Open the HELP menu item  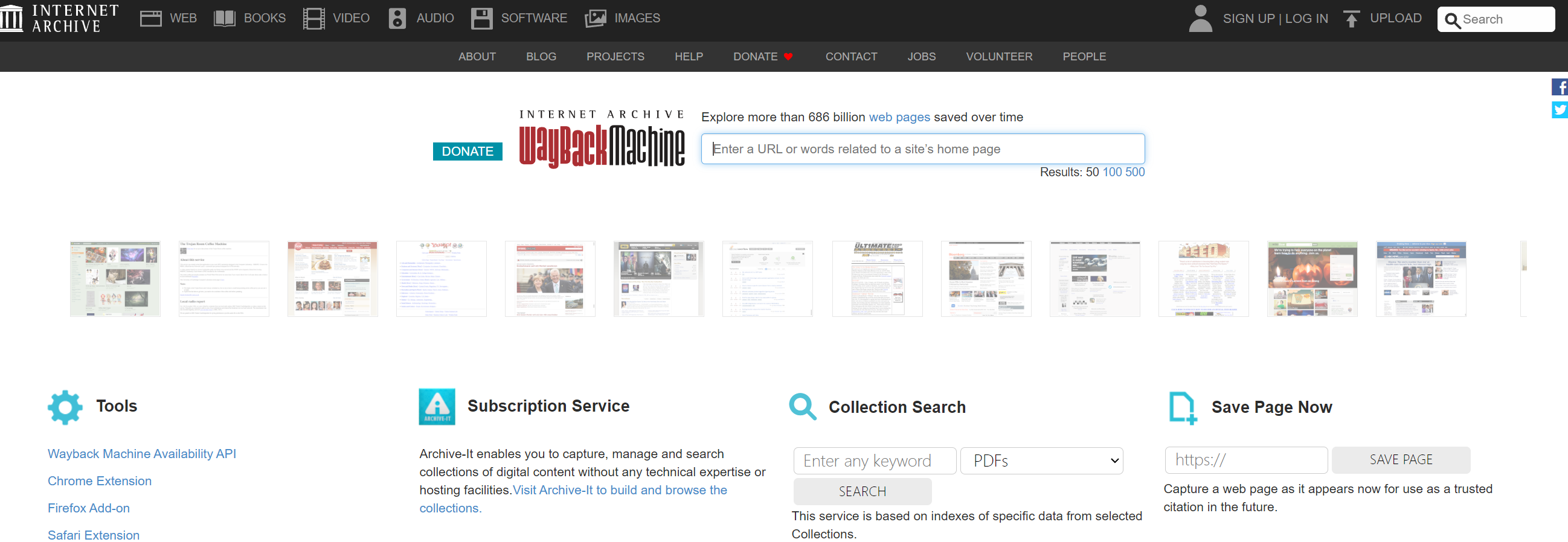tap(689, 57)
